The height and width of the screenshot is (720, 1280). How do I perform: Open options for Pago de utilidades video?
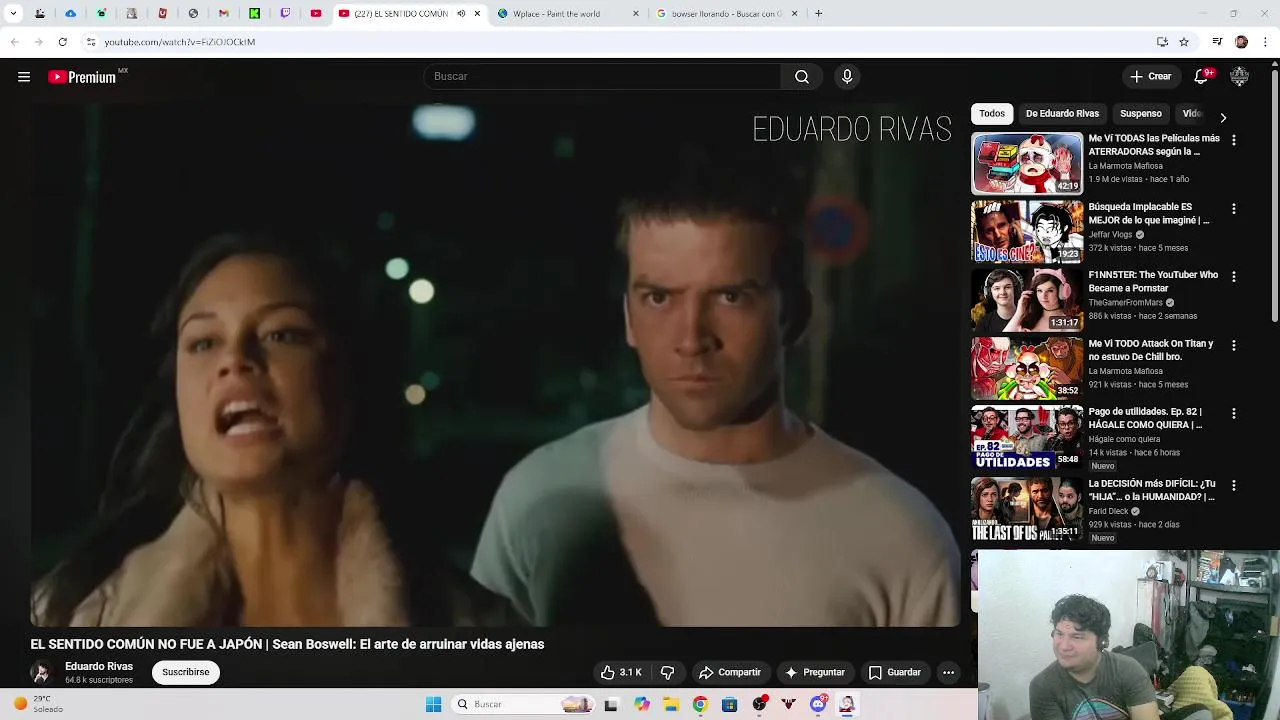pos(1234,414)
